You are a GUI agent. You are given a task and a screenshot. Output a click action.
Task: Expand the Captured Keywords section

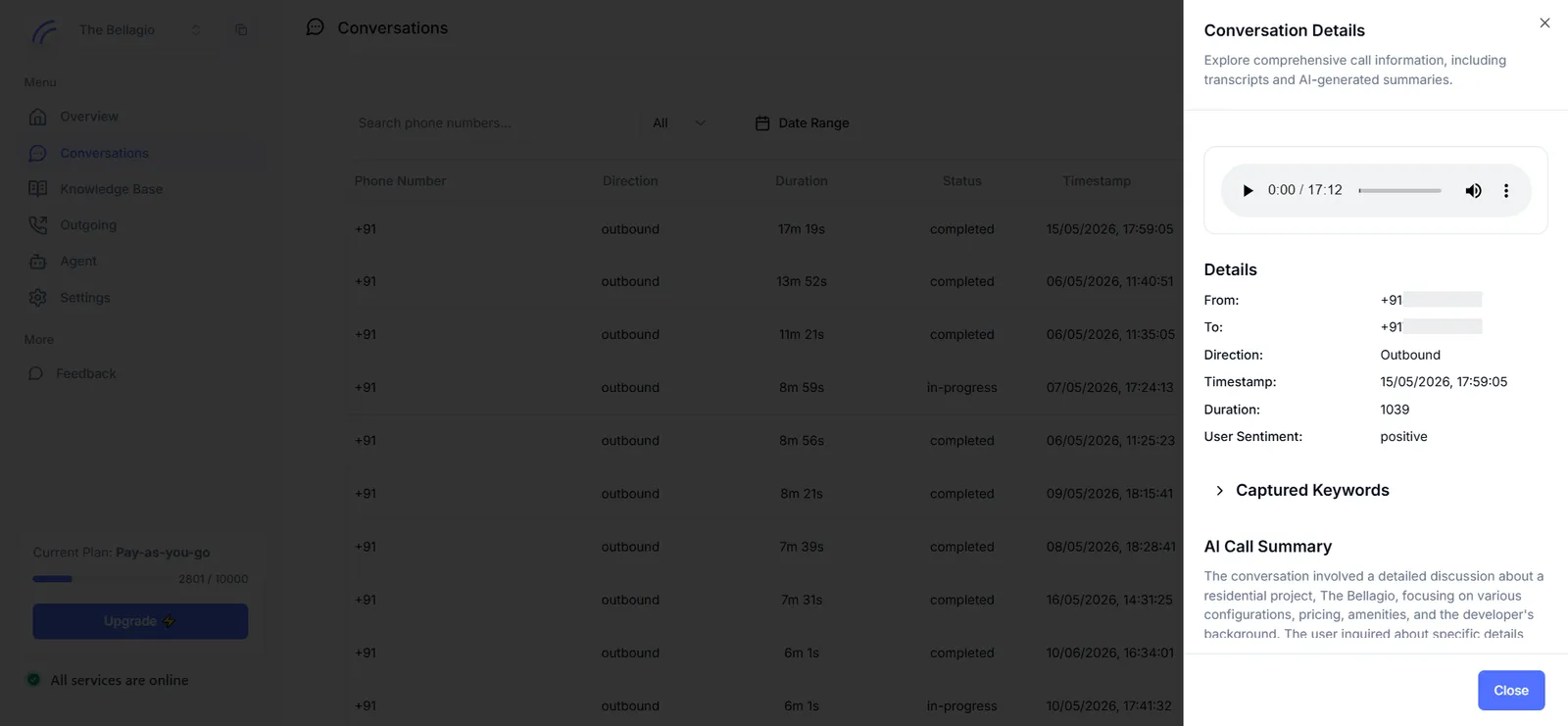pyautogui.click(x=1302, y=490)
